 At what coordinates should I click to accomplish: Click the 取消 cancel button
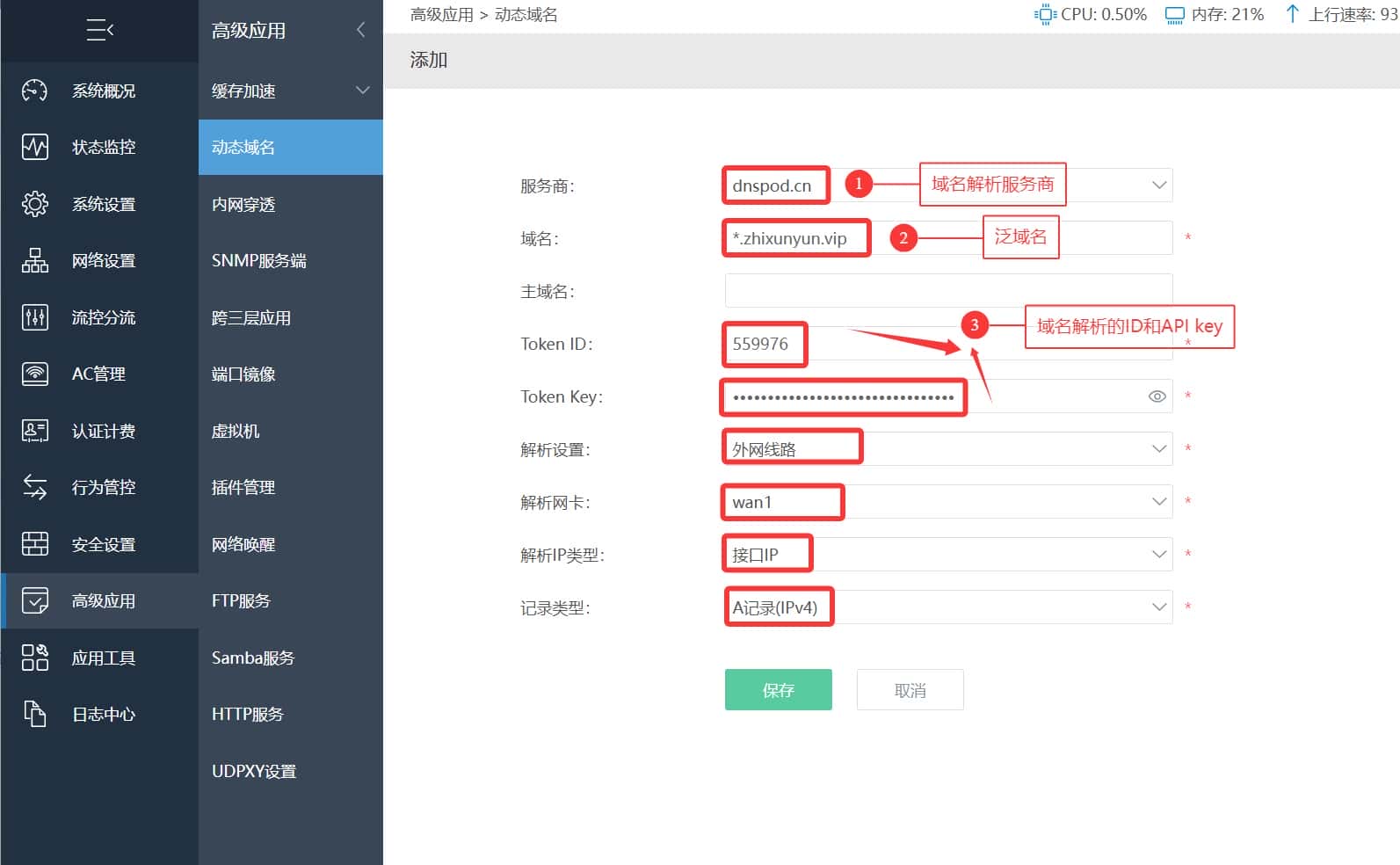910,690
